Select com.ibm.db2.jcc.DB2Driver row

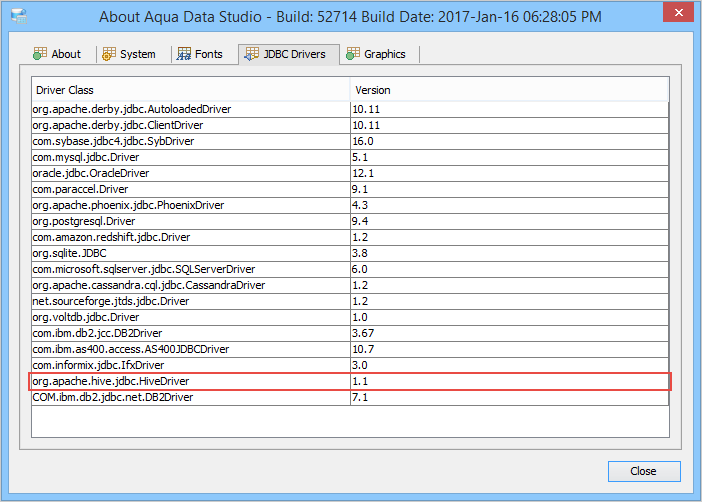(350, 334)
